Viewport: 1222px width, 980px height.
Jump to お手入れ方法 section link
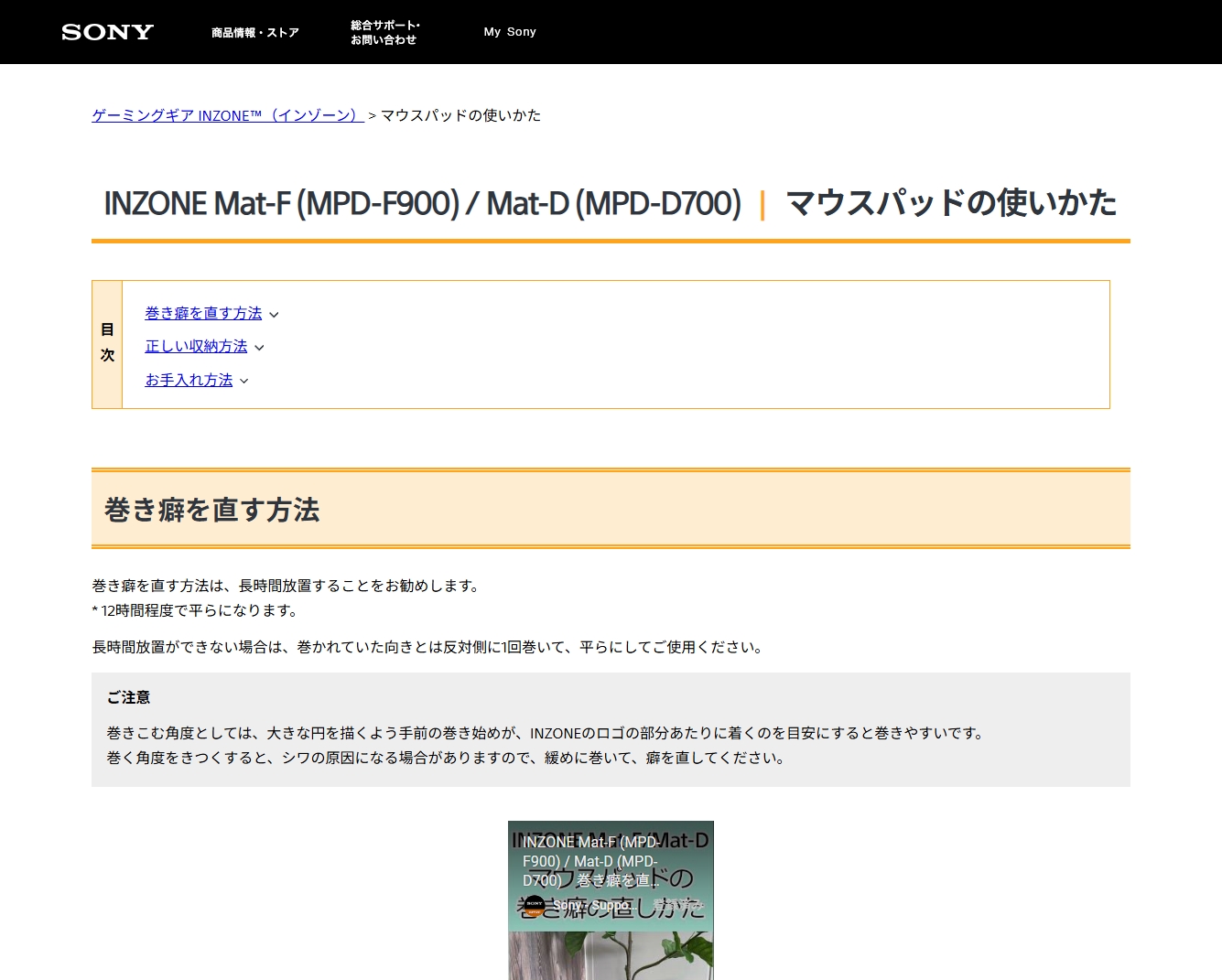tap(189, 380)
